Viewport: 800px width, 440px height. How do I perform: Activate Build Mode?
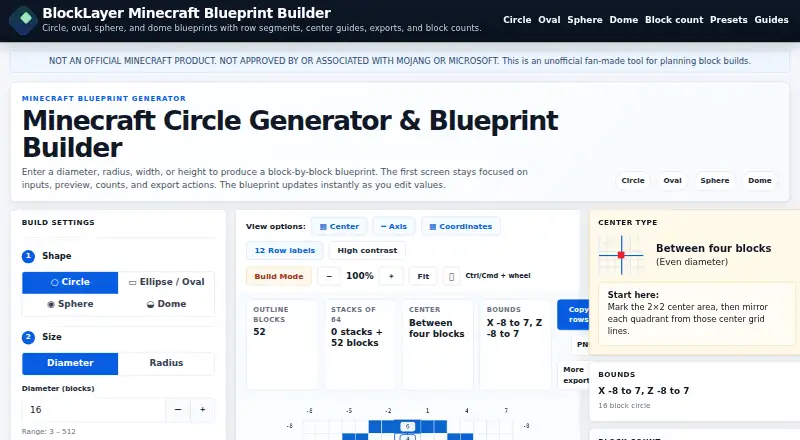pyautogui.click(x=279, y=277)
